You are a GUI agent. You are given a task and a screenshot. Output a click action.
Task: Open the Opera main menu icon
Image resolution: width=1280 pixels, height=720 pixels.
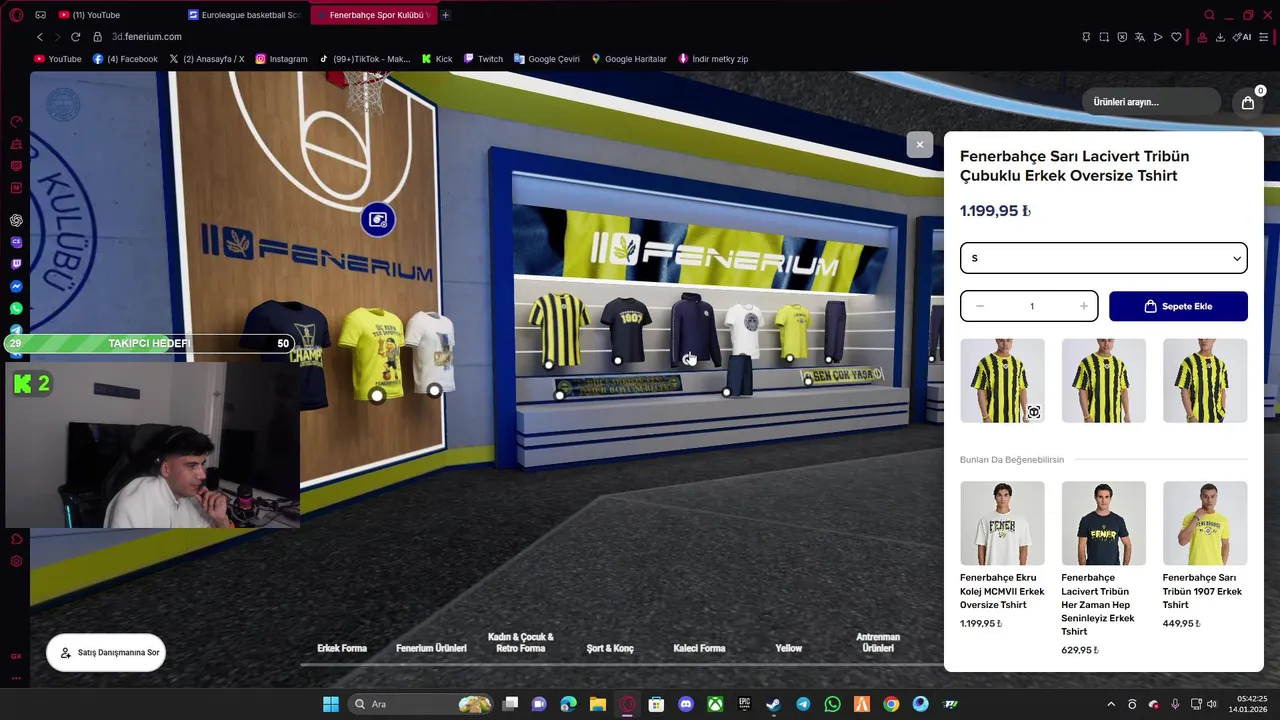tap(16, 15)
